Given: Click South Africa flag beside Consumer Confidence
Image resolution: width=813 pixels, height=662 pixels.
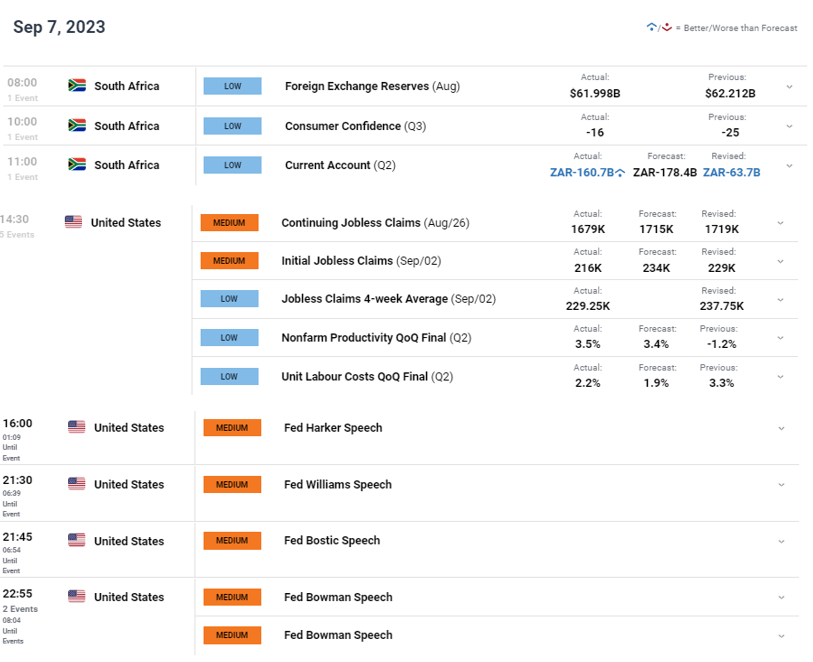Looking at the screenshot, I should (77, 126).
